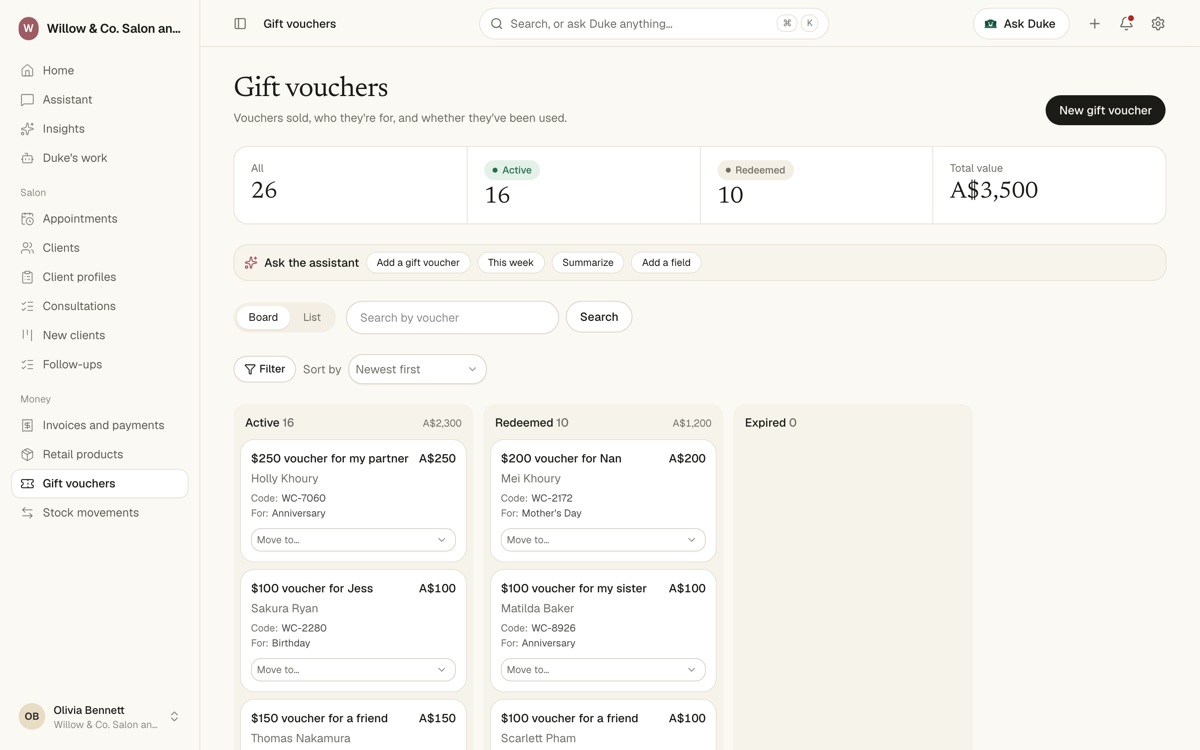Click the magnifier icon in global search
Image resolution: width=1200 pixels, height=750 pixels.
(x=497, y=24)
